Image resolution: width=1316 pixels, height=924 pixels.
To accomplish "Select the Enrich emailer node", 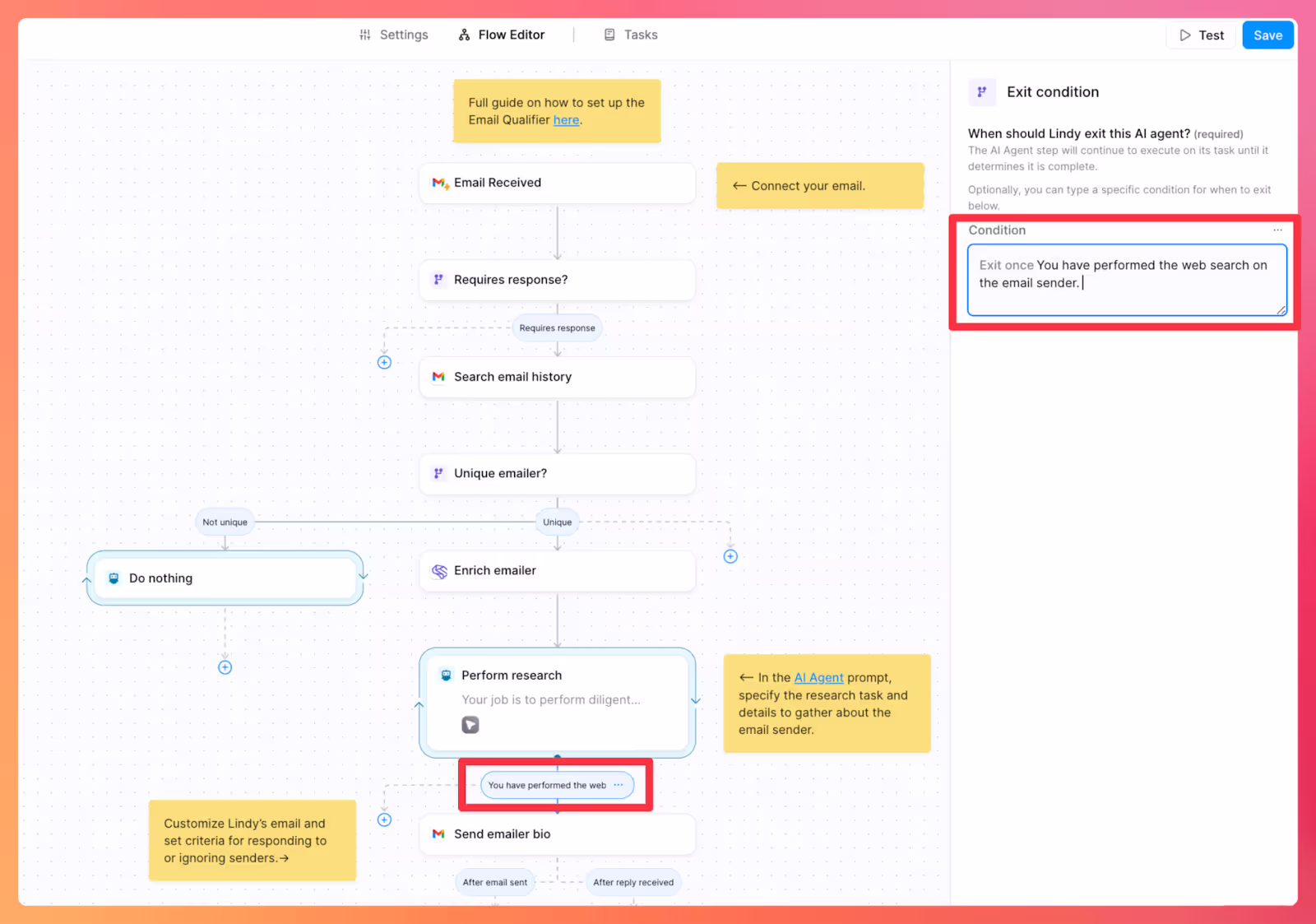I will tap(557, 570).
